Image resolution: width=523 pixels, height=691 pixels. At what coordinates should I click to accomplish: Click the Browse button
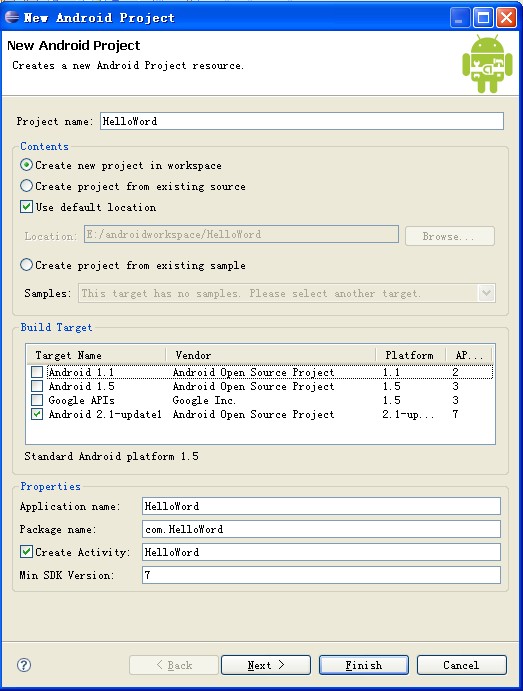tap(450, 236)
